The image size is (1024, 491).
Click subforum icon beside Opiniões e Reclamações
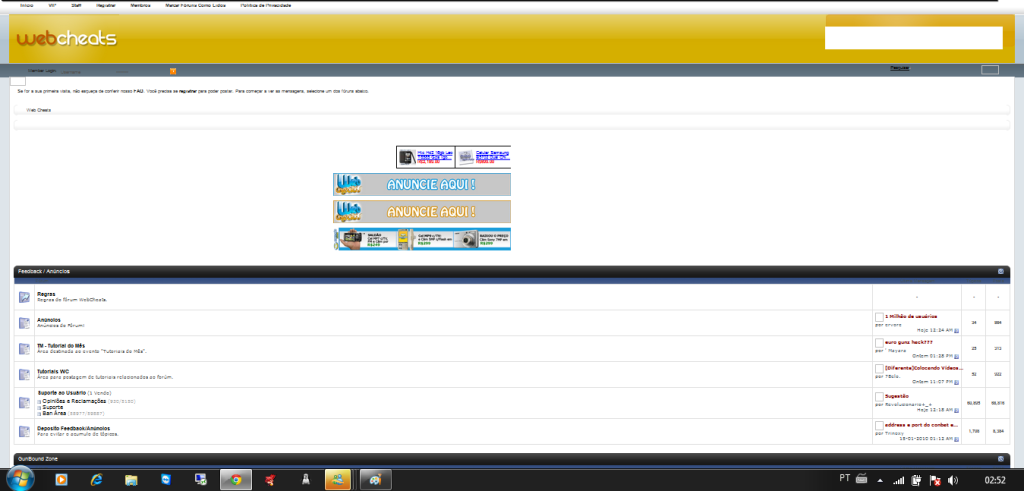(39, 402)
